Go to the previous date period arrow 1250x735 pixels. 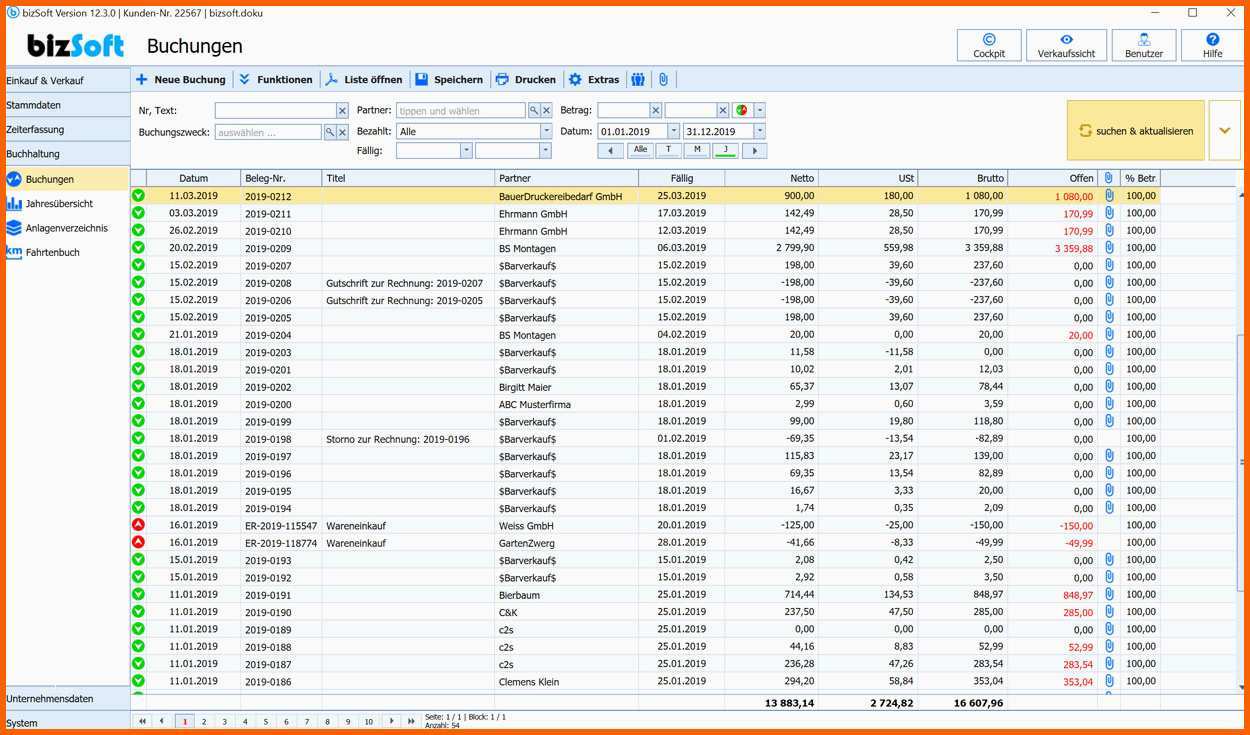611,151
